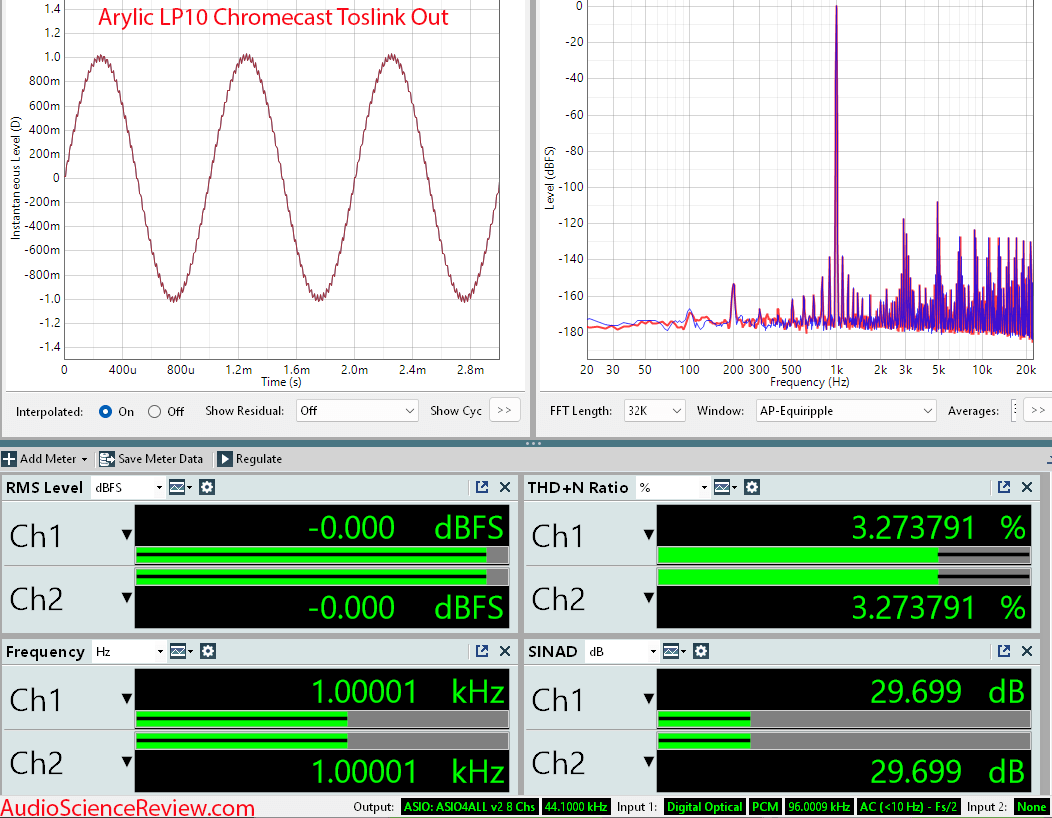Click the panel splitter dots handle
Image resolution: width=1052 pixels, height=818 pixels.
coord(533,444)
